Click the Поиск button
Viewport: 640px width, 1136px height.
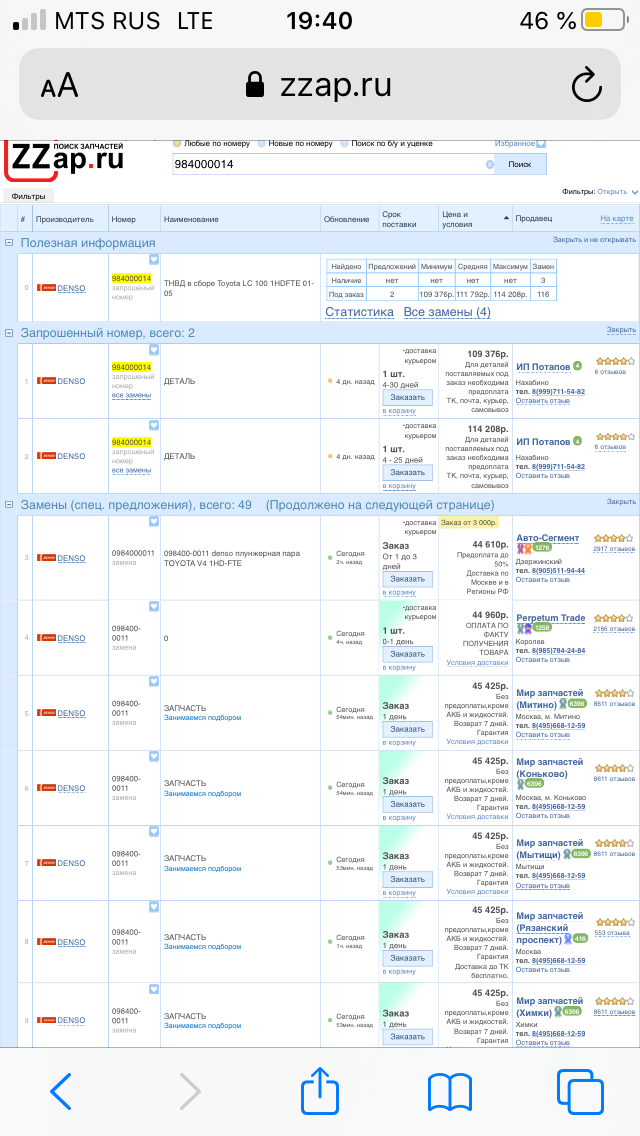click(x=520, y=164)
